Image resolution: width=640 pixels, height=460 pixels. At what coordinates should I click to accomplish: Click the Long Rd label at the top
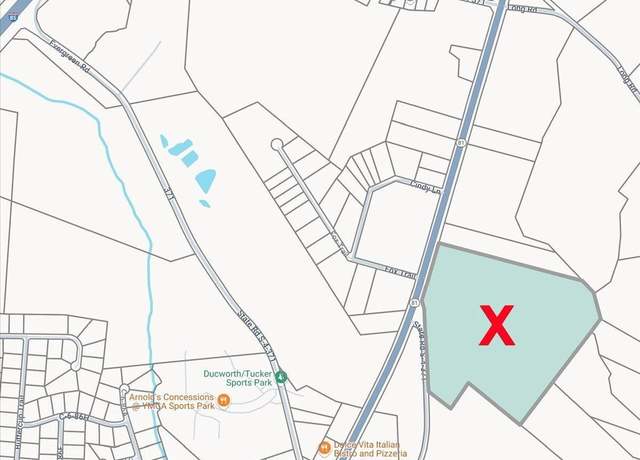[x=522, y=8]
